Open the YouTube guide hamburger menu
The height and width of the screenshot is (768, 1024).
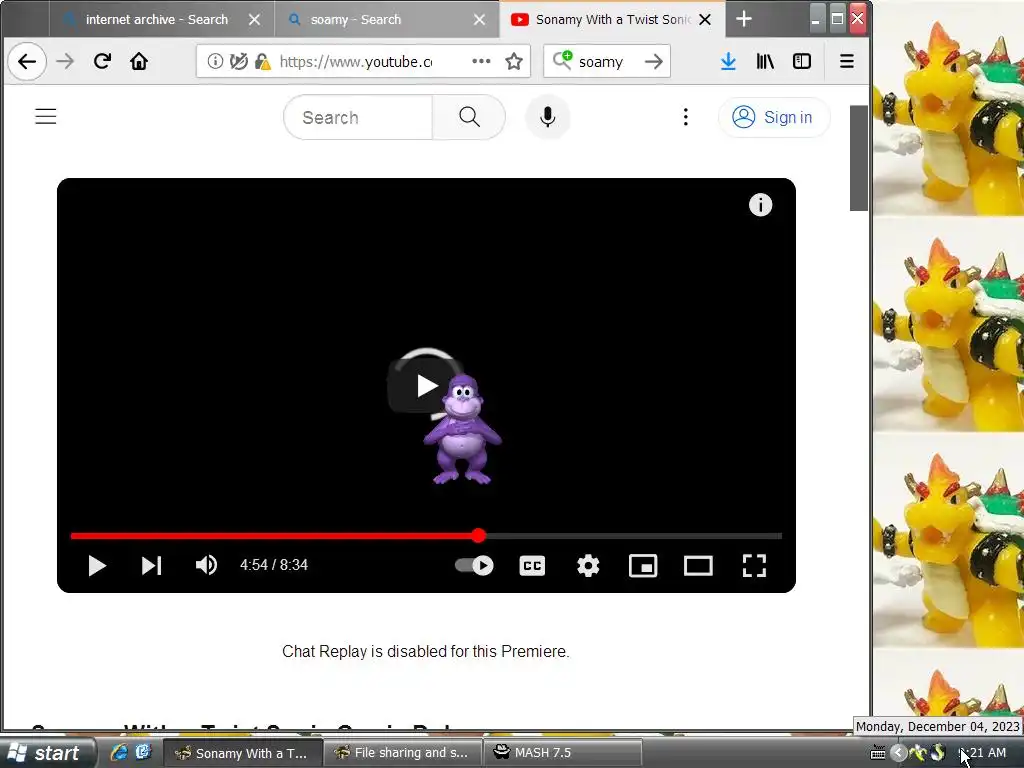pos(46,117)
